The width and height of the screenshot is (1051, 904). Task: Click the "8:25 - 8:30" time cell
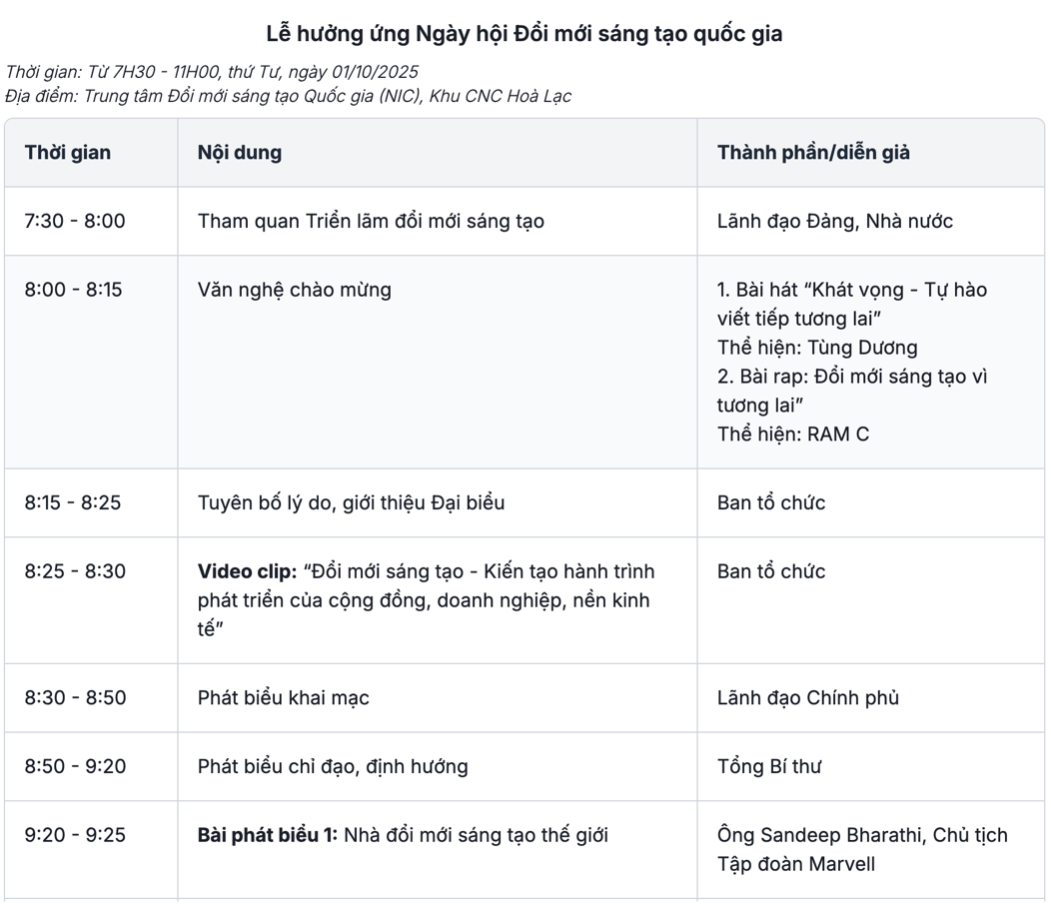click(75, 572)
